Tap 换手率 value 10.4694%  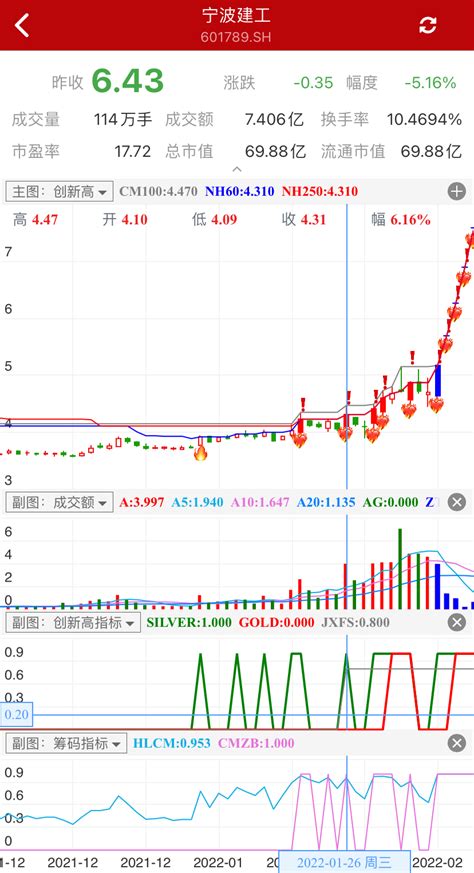(424, 119)
